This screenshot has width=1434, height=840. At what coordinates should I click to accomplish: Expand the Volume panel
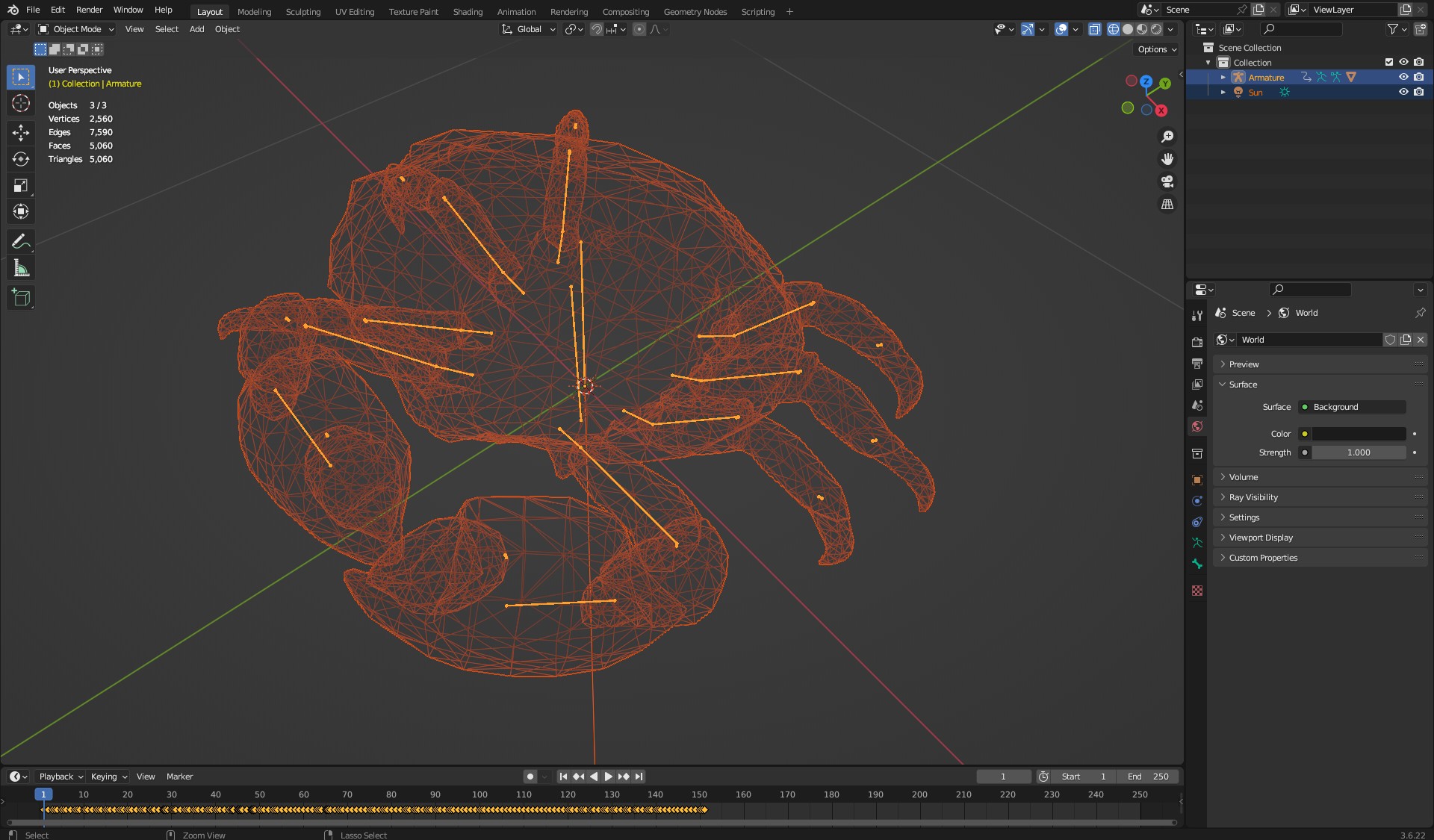click(1244, 477)
